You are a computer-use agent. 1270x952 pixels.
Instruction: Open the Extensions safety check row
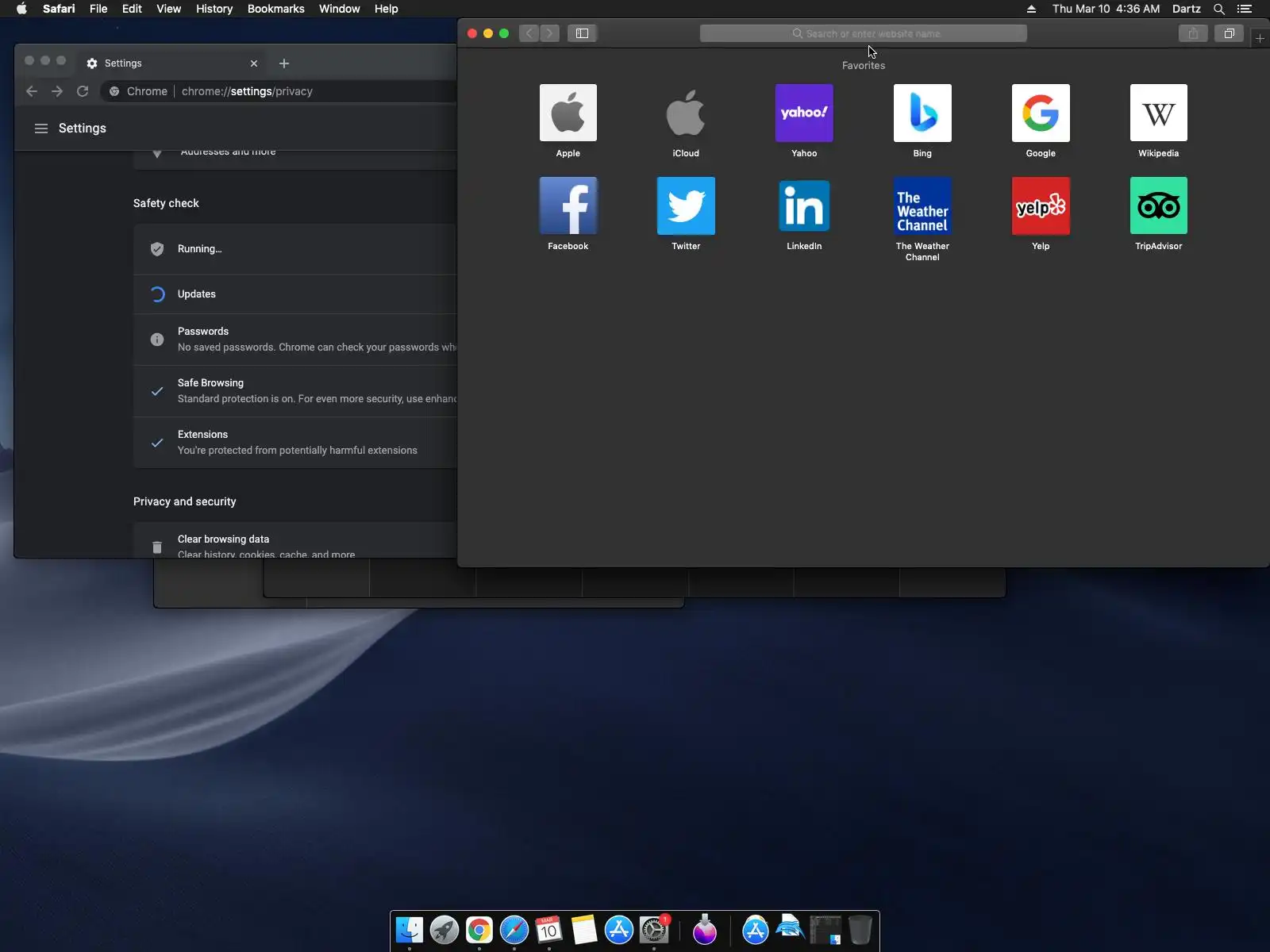(295, 443)
